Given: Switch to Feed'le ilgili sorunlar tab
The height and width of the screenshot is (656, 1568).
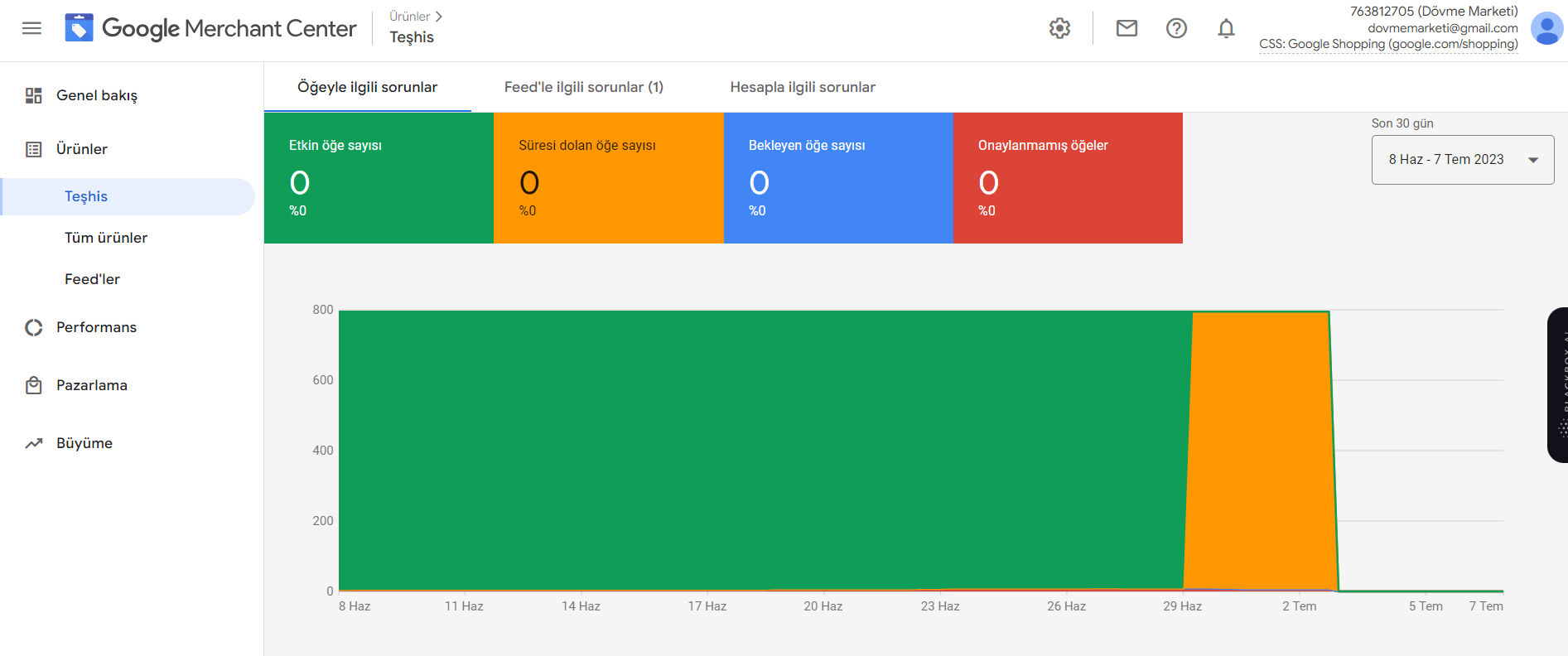Looking at the screenshot, I should click(583, 87).
